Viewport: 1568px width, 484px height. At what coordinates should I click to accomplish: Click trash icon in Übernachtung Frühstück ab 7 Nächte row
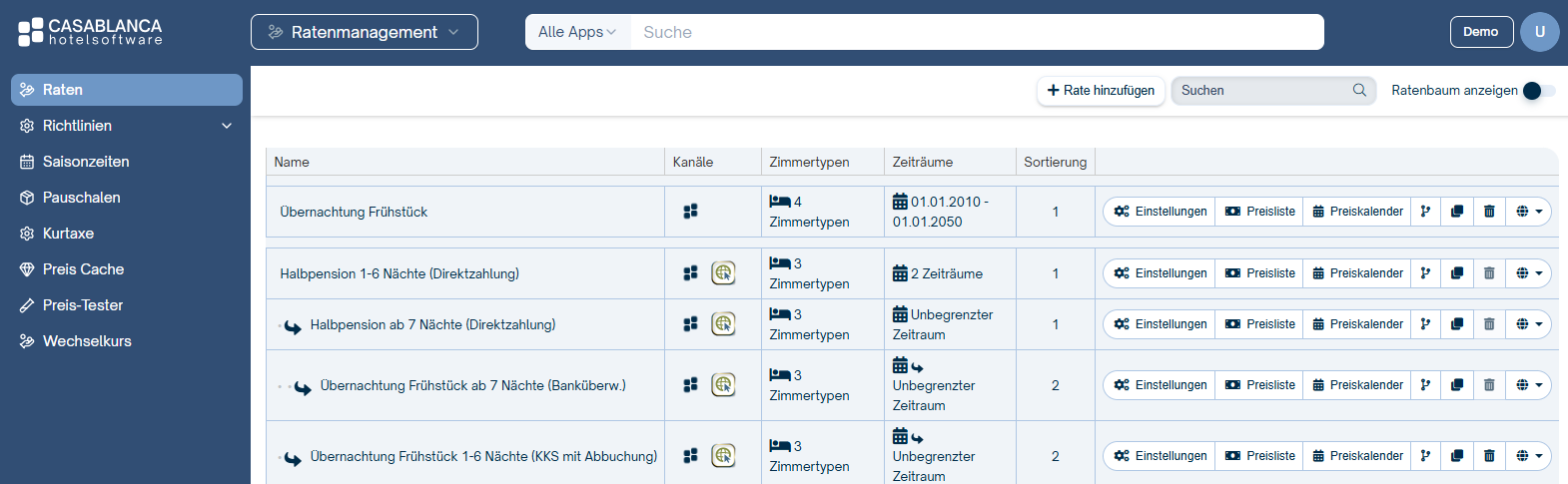click(x=1489, y=385)
